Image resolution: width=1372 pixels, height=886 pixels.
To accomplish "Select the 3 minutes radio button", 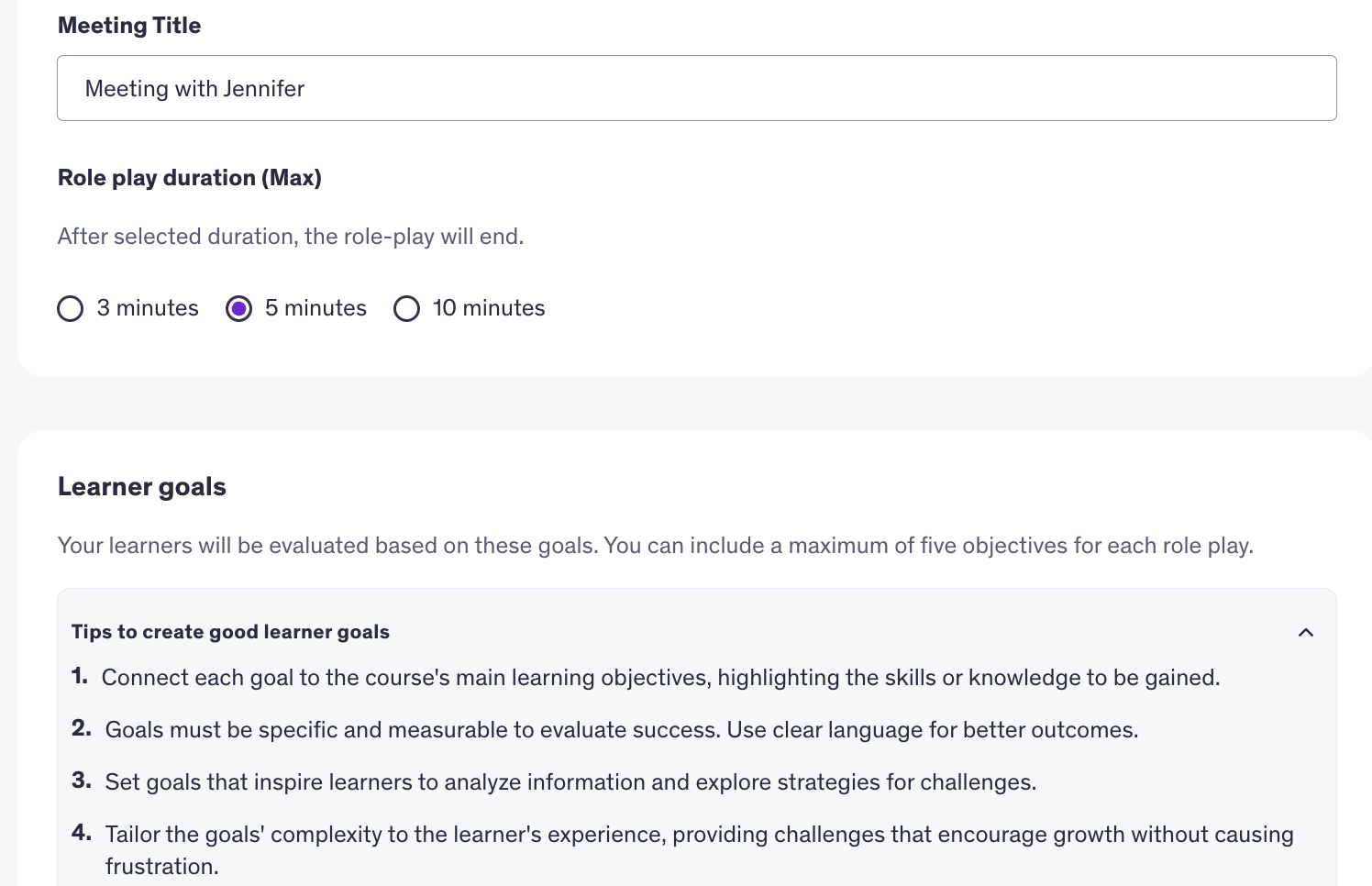I will [x=71, y=309].
